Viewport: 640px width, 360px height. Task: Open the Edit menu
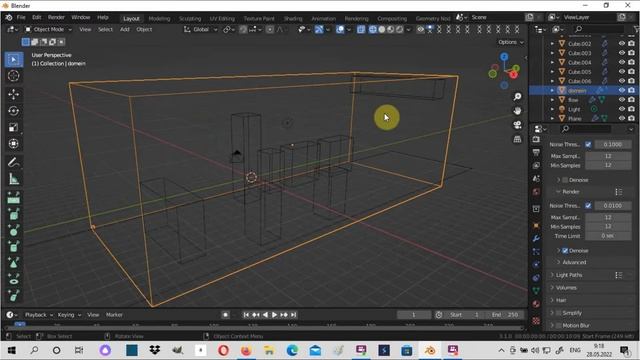[x=37, y=18]
